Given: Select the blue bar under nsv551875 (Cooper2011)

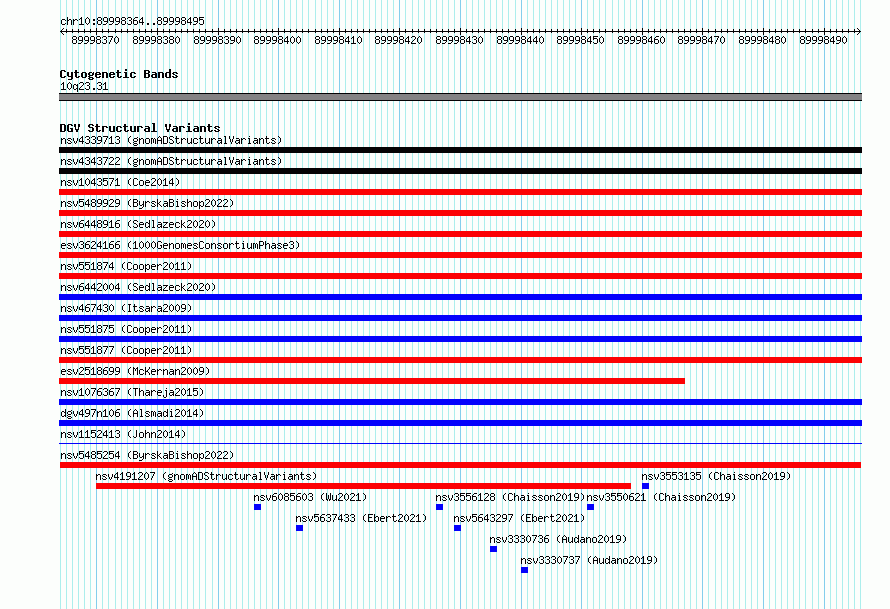Looking at the screenshot, I should tap(460, 339).
